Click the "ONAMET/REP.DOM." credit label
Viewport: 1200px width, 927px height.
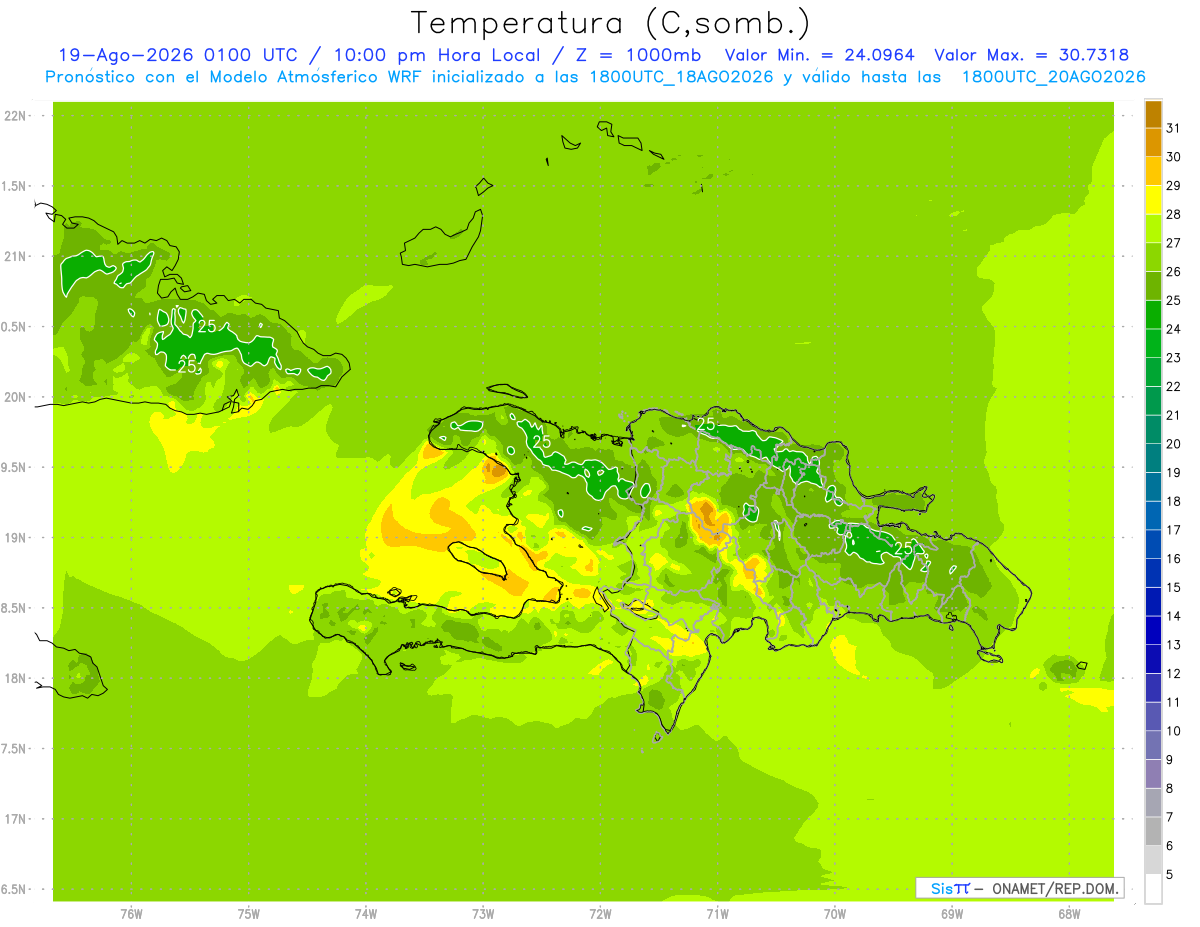1055,888
